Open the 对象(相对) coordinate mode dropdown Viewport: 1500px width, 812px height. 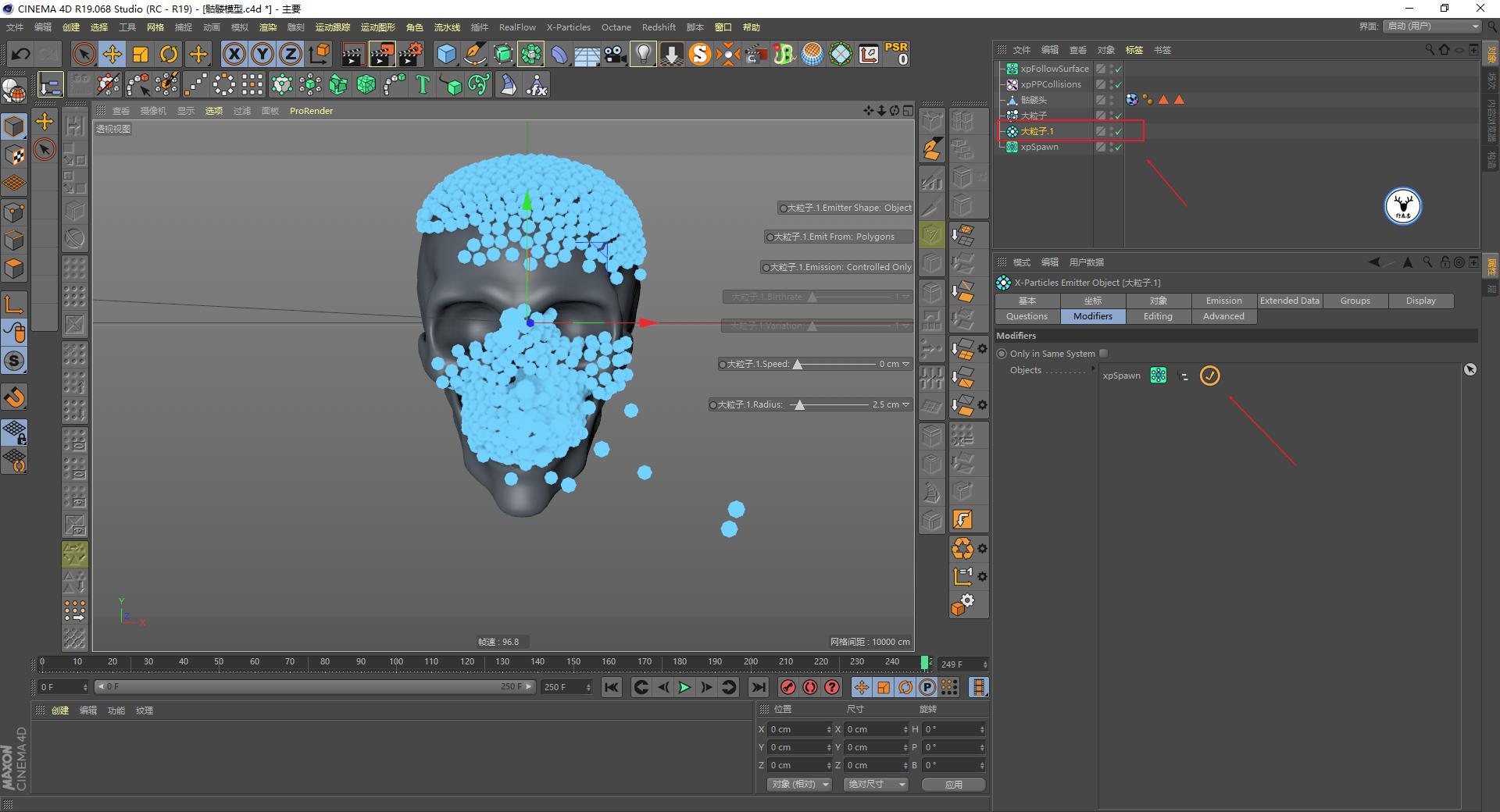tap(798, 784)
